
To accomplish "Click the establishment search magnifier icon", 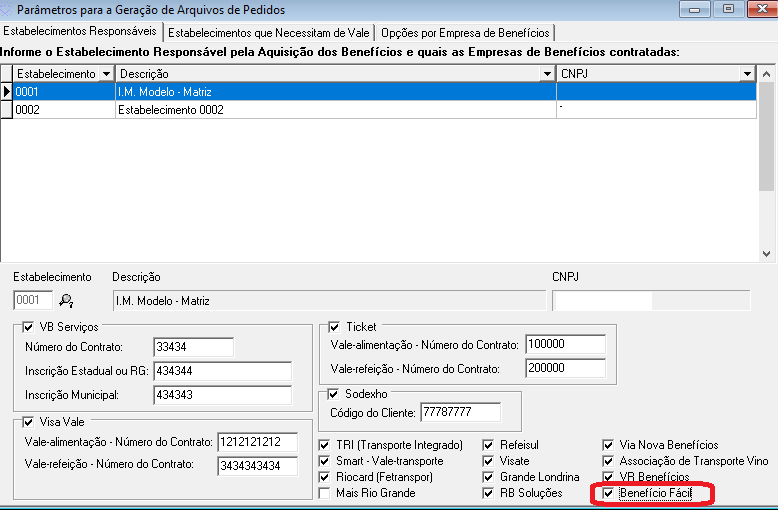I will (67, 300).
